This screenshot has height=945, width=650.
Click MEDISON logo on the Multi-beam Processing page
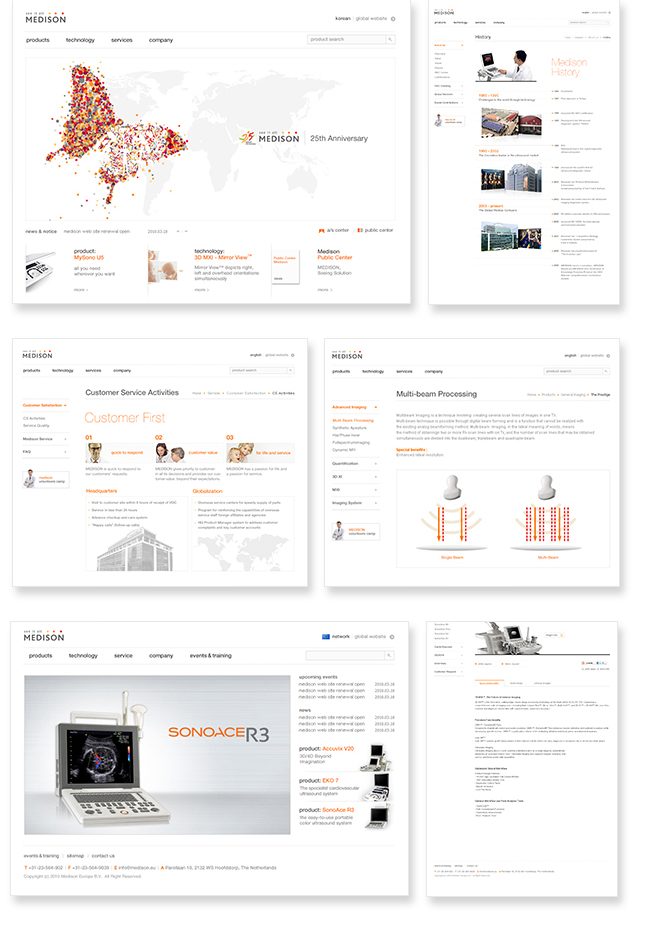(x=347, y=355)
